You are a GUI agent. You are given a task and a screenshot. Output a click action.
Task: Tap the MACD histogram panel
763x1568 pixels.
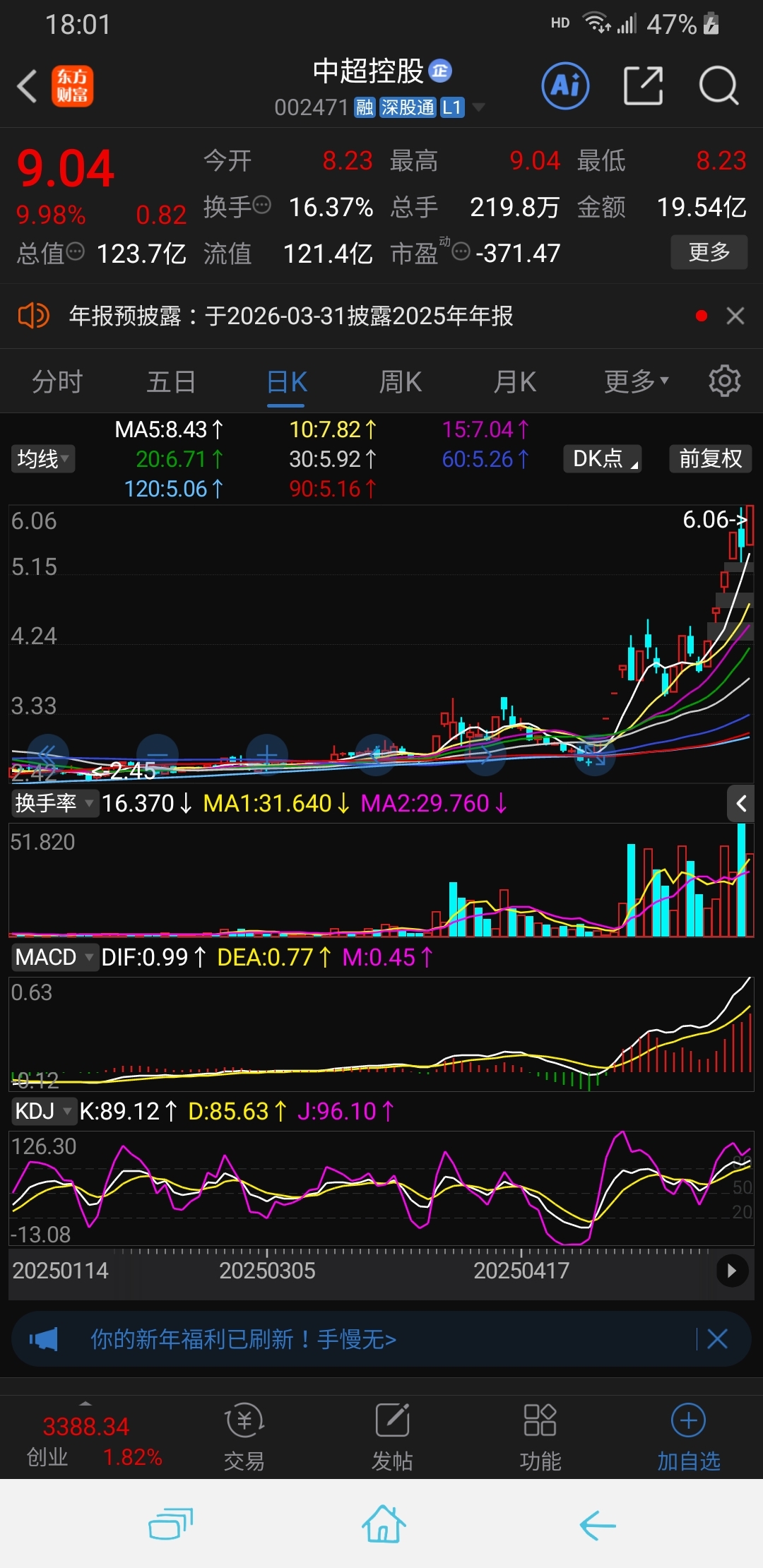[x=381, y=1034]
